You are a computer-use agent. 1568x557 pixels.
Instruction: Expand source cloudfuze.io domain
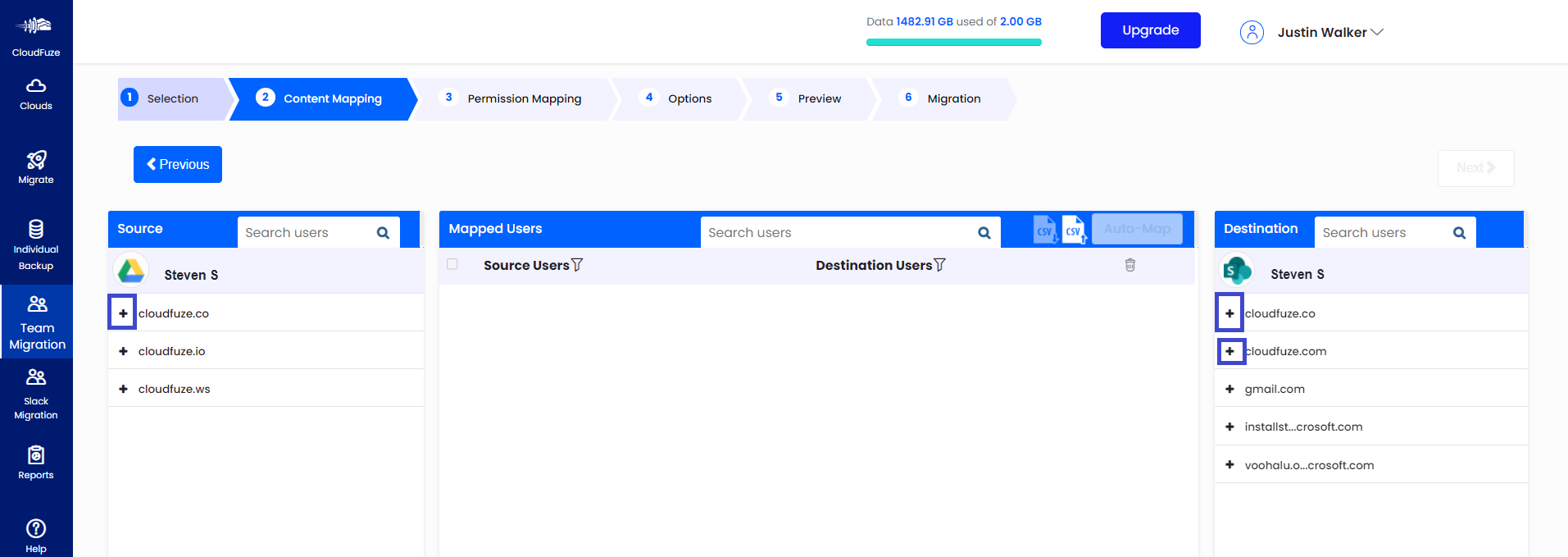tap(123, 351)
